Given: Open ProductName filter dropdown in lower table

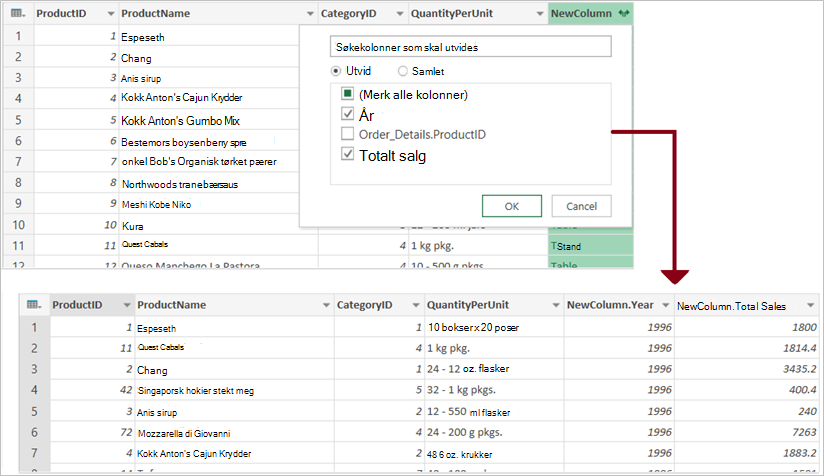Looking at the screenshot, I should (326, 305).
